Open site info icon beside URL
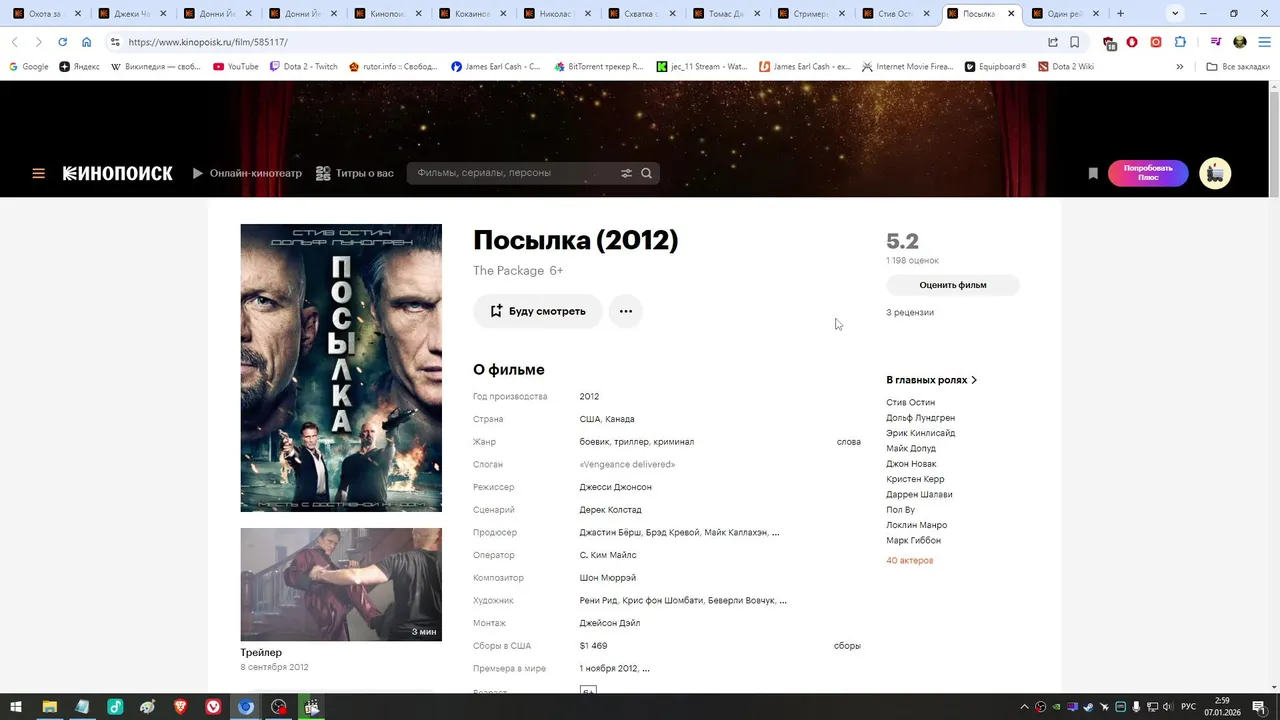 (115, 42)
